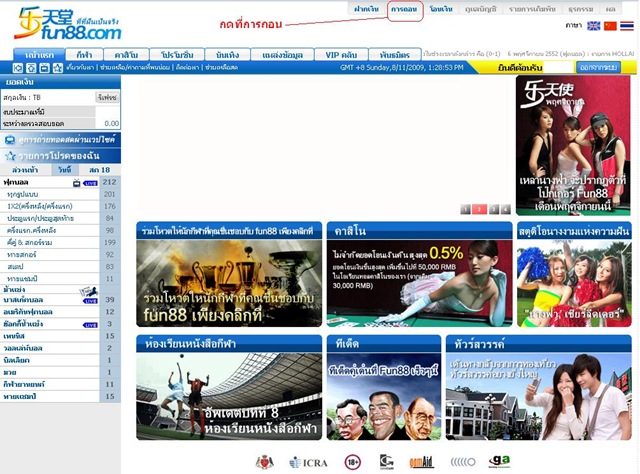Open the last sports row showing 15
The width and height of the screenshot is (640, 474).
click(60, 397)
